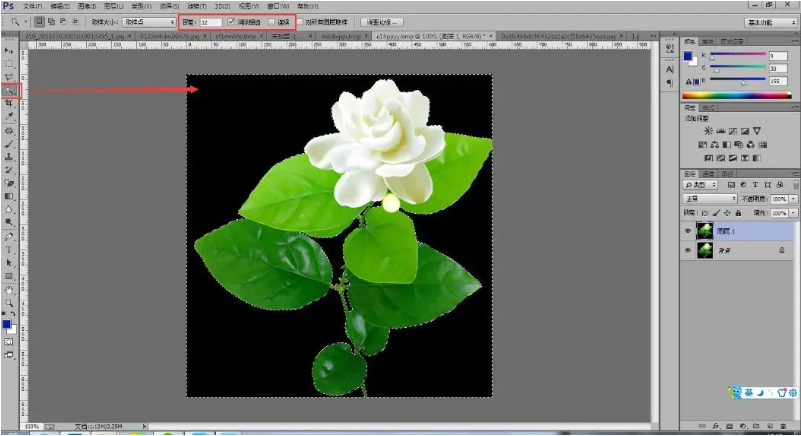Select the Magic Wand tool
Viewport: 801px width, 436px height.
(9, 89)
